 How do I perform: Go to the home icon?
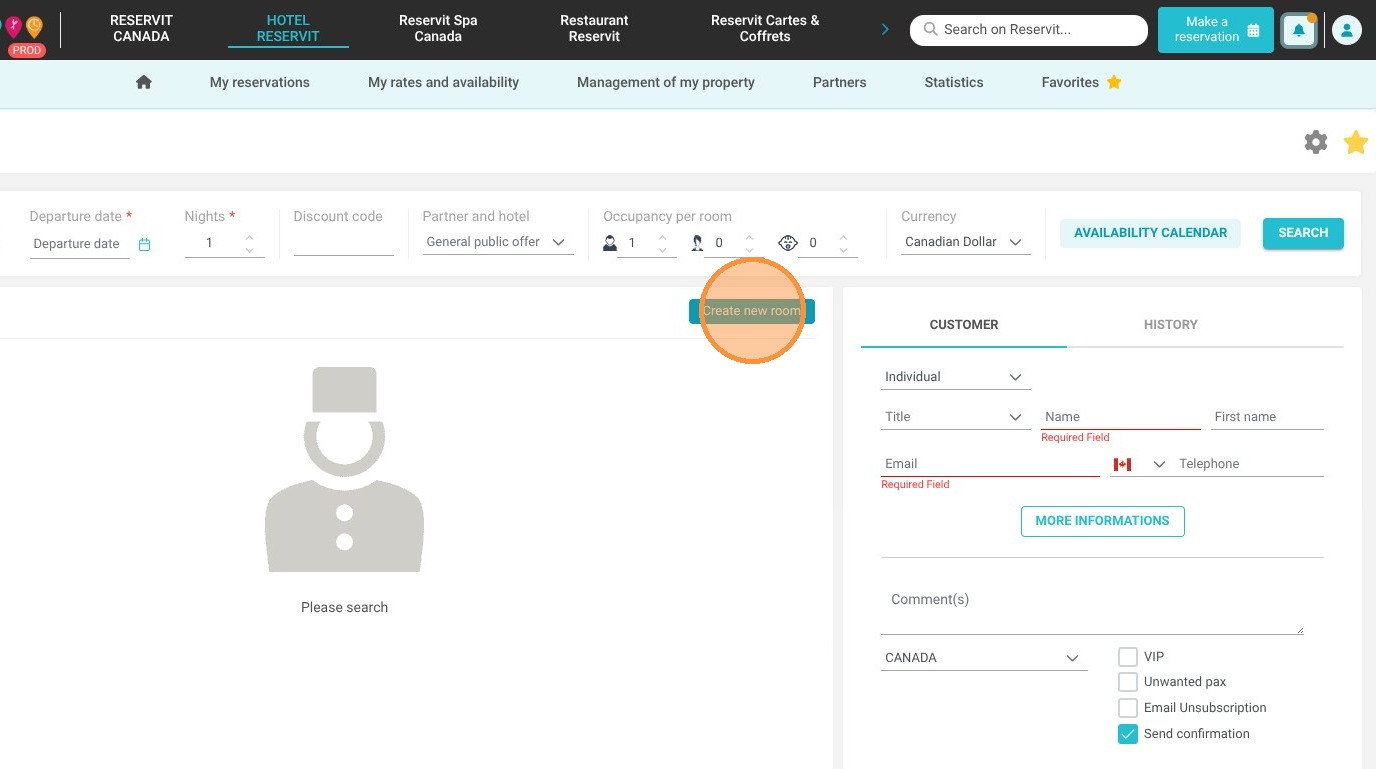click(144, 82)
